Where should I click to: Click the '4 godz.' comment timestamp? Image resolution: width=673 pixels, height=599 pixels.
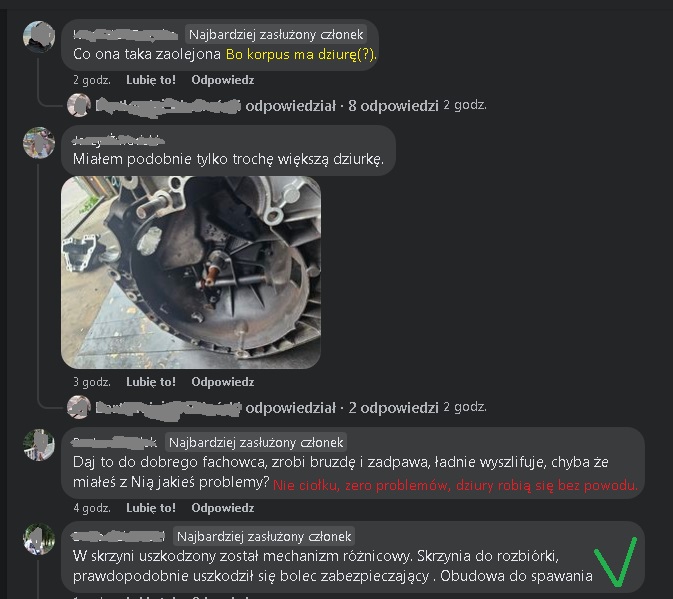tap(92, 508)
